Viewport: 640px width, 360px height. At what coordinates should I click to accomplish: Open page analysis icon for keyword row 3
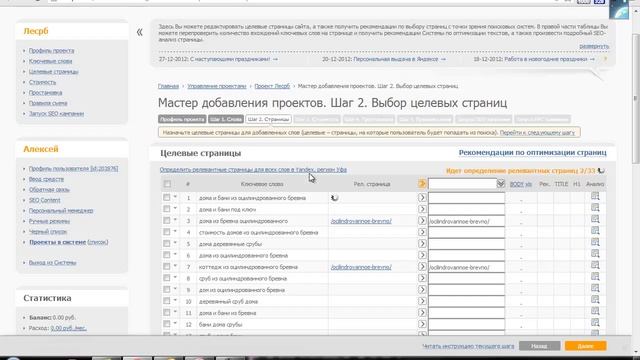[x=595, y=219]
